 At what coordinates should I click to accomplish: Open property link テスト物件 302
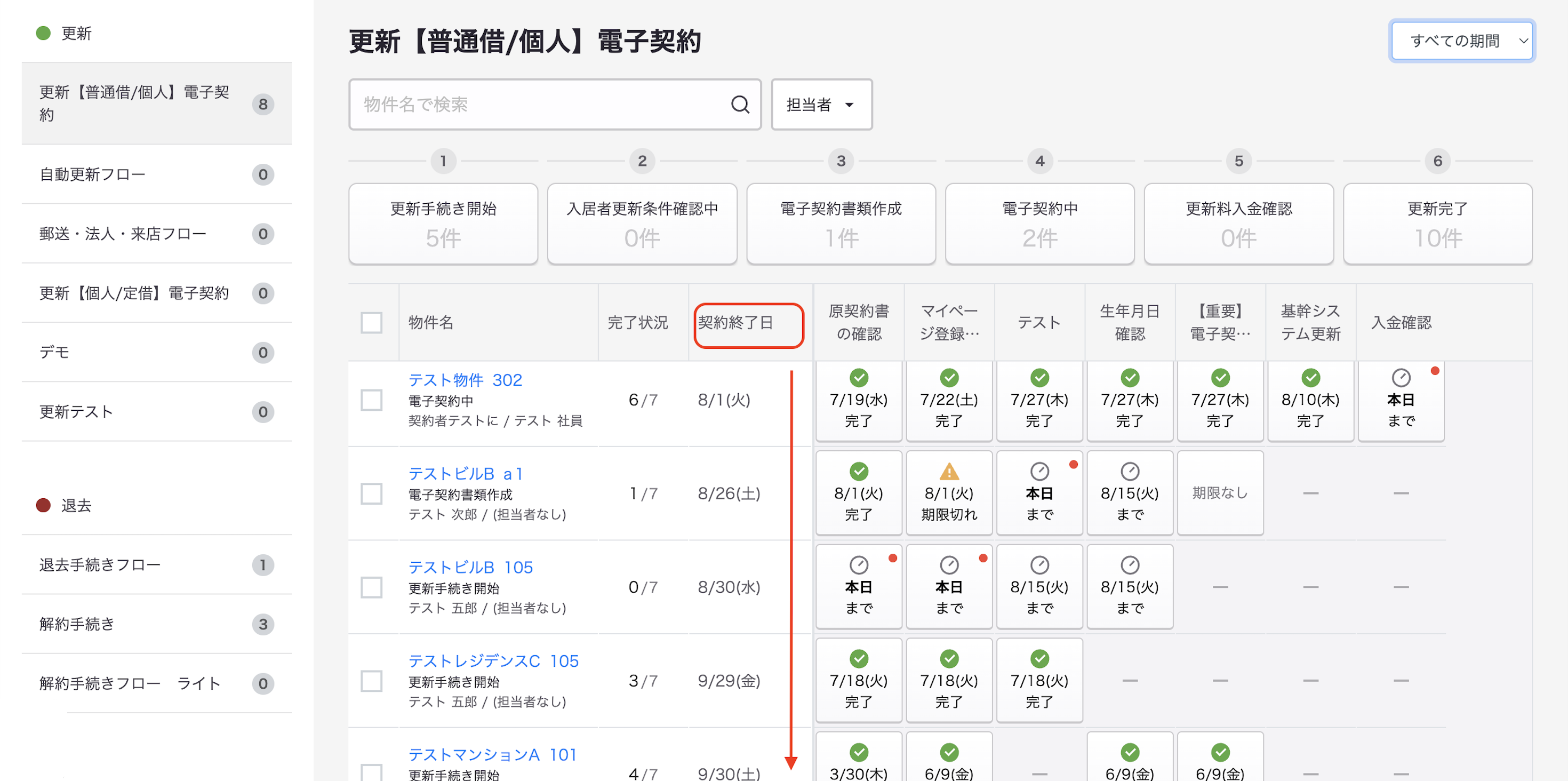click(465, 380)
